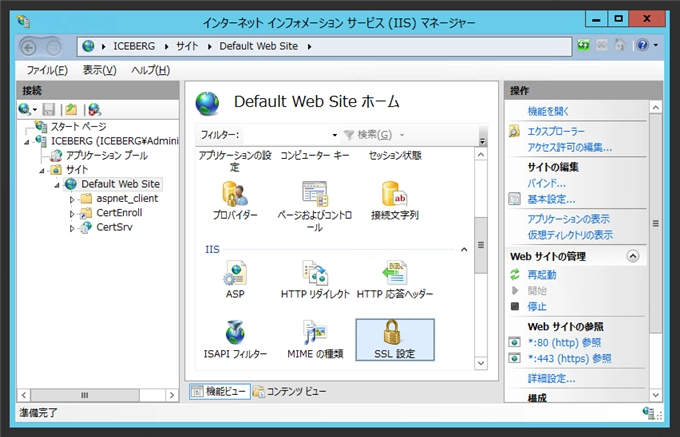Click the actions pane scroll down arrow
The image size is (680, 437).
(655, 395)
